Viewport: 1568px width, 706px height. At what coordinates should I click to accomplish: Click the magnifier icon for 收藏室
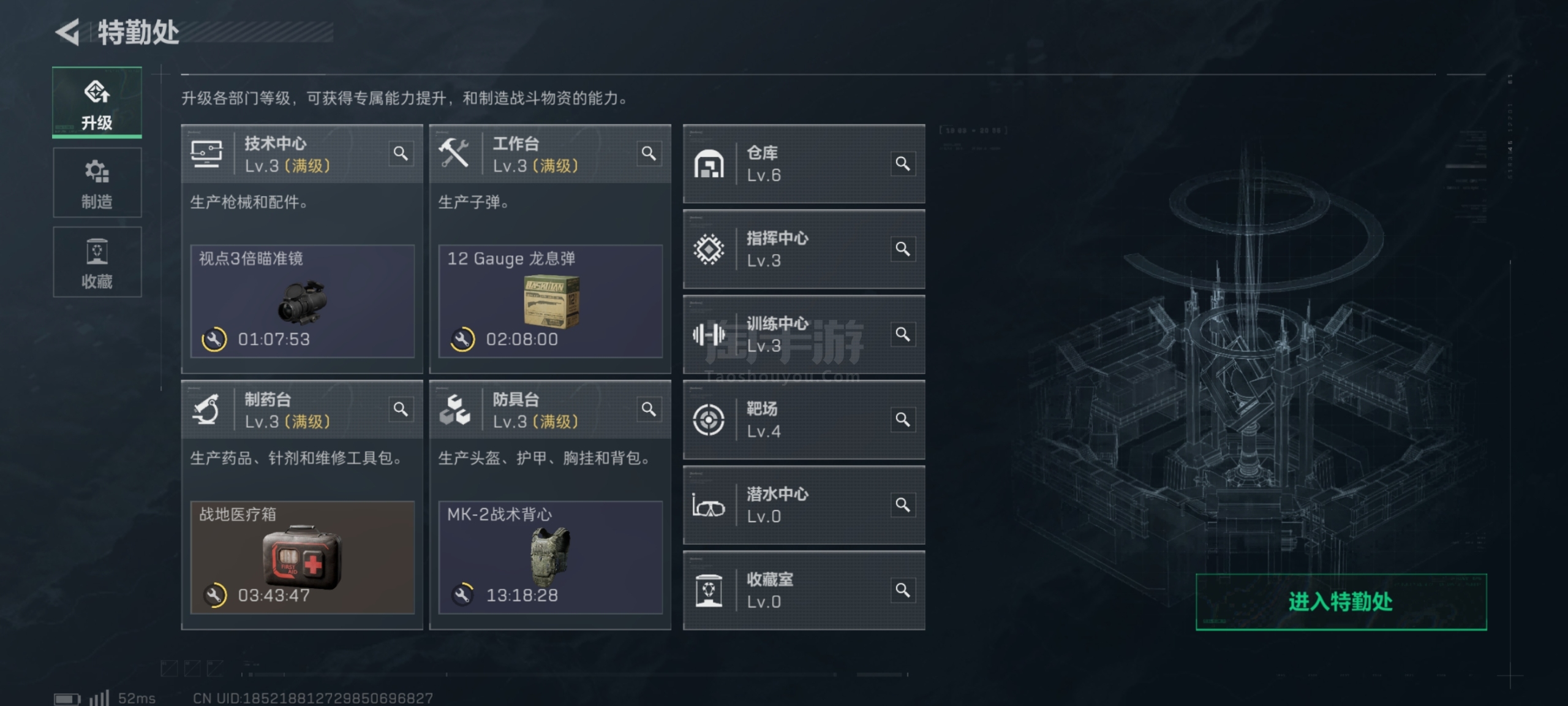click(x=902, y=590)
